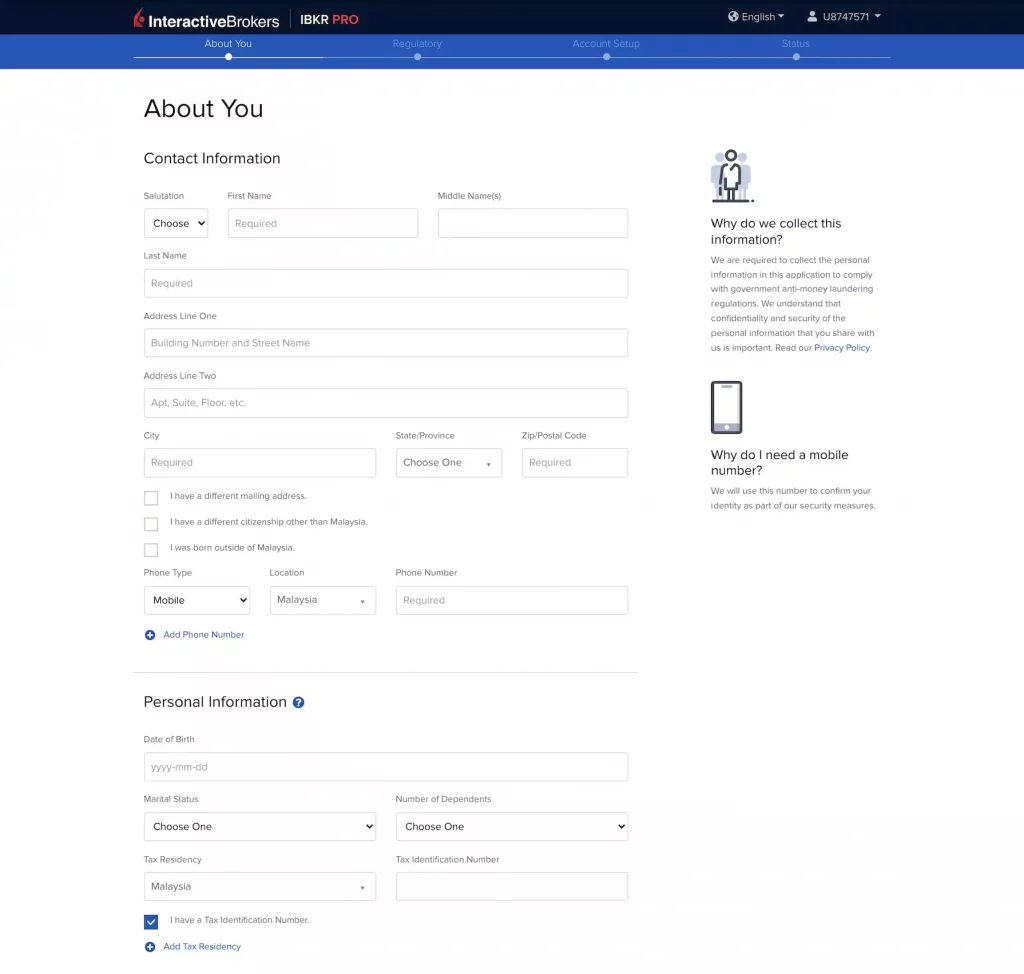
Task: Click the Add Phone Number link
Action: click(203, 635)
